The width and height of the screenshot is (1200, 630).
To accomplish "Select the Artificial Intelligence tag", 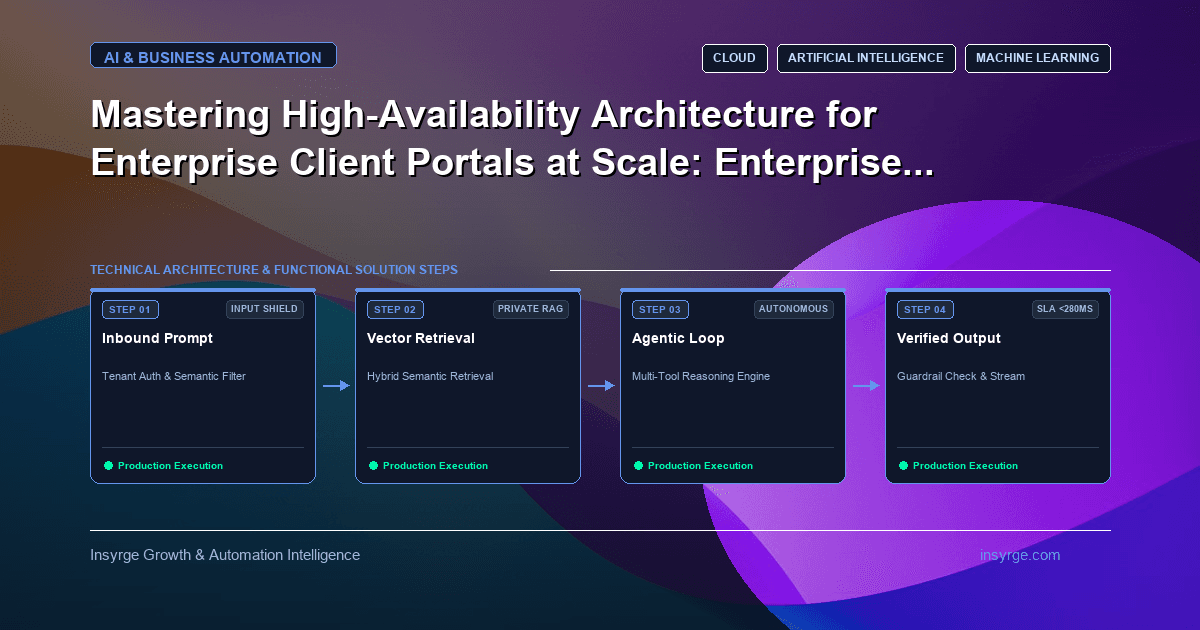I will coord(866,58).
